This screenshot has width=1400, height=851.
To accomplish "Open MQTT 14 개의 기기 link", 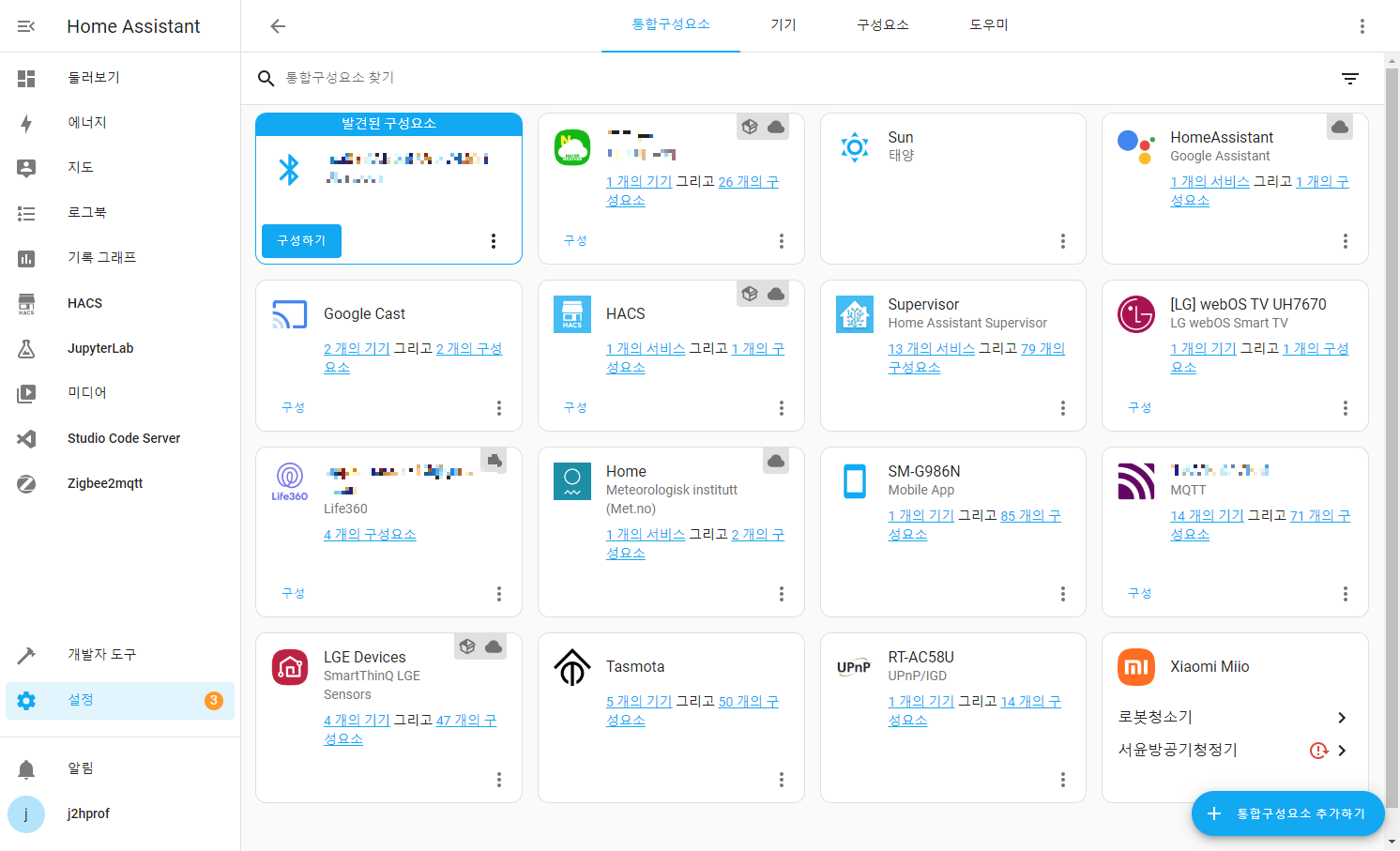I will 1208,516.
